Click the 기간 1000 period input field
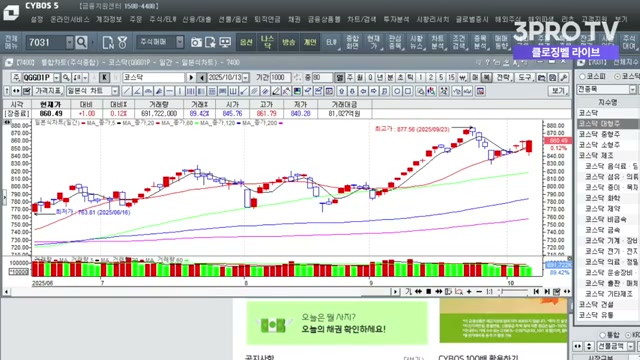This screenshot has width=640, height=360. [x=280, y=78]
